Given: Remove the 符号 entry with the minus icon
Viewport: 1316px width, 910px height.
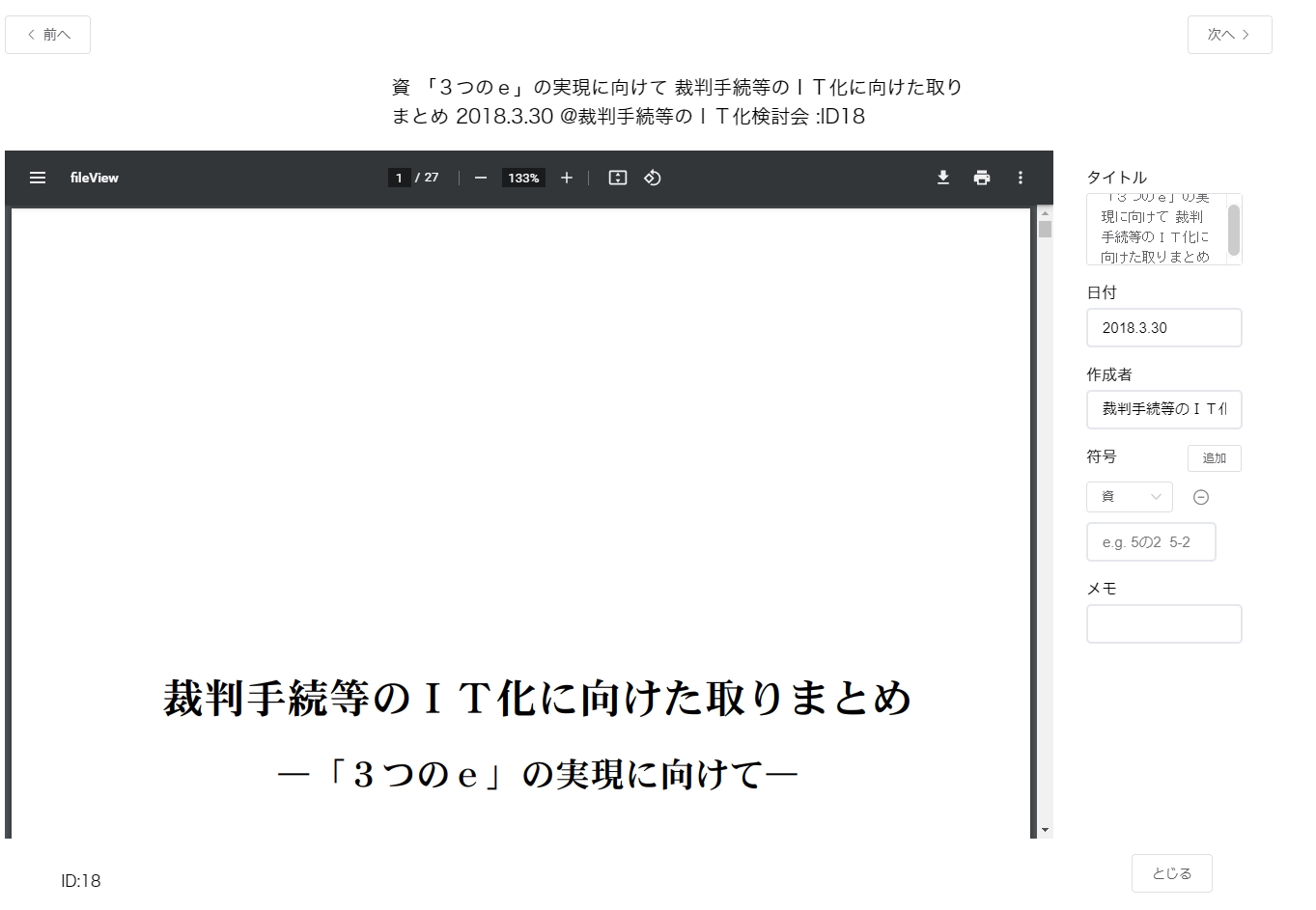Looking at the screenshot, I should [x=1201, y=497].
